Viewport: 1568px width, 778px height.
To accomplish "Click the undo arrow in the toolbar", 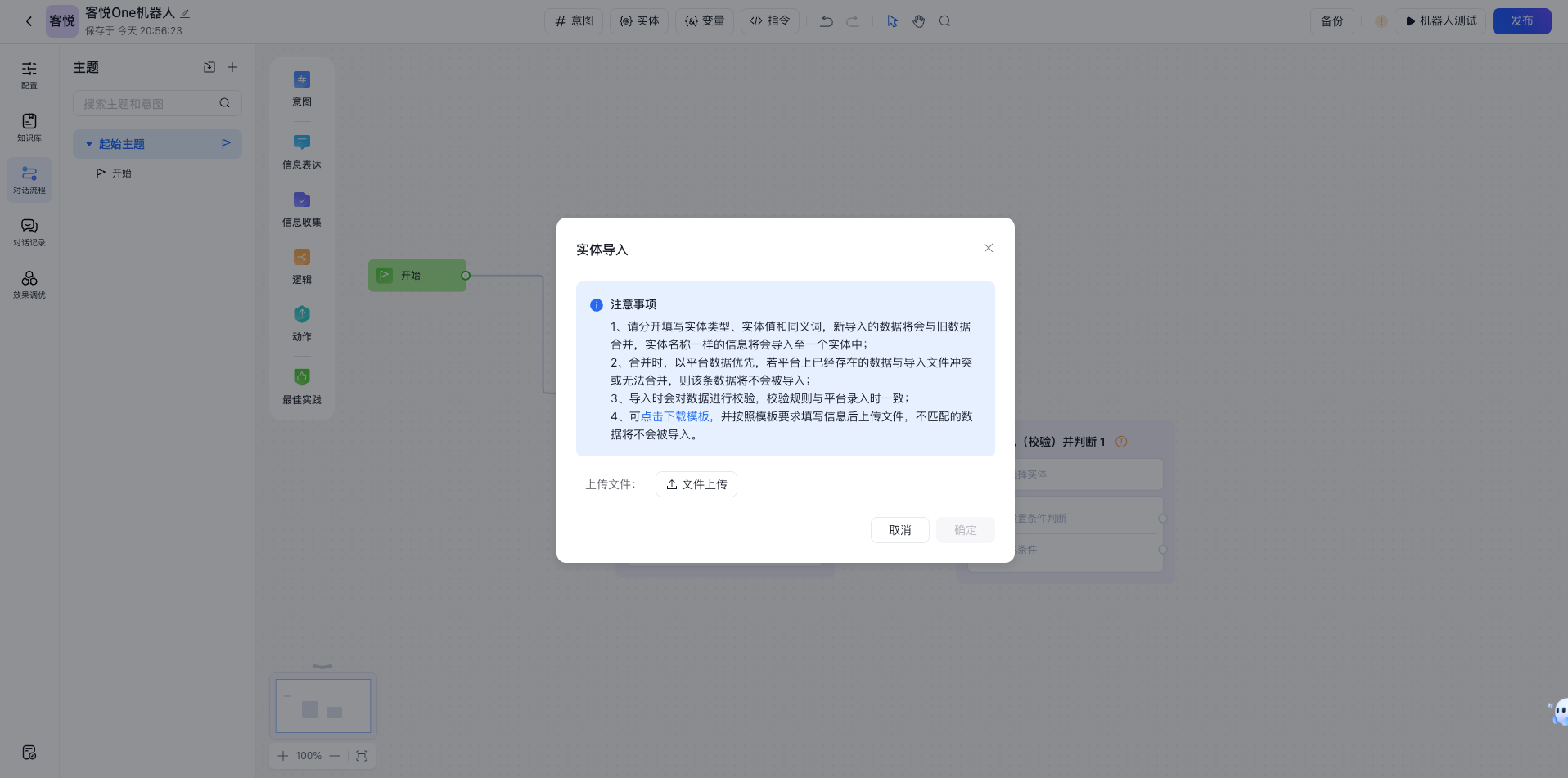I will tap(826, 20).
